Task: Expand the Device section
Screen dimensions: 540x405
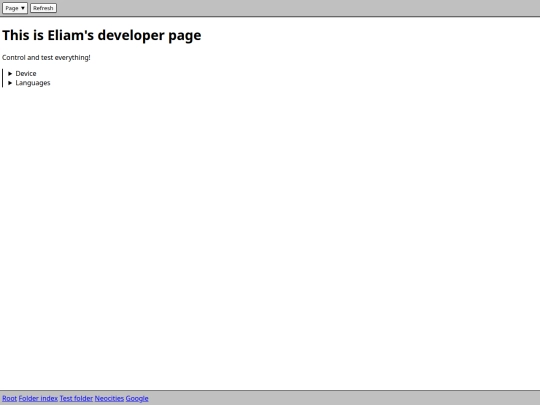Action: (22, 74)
